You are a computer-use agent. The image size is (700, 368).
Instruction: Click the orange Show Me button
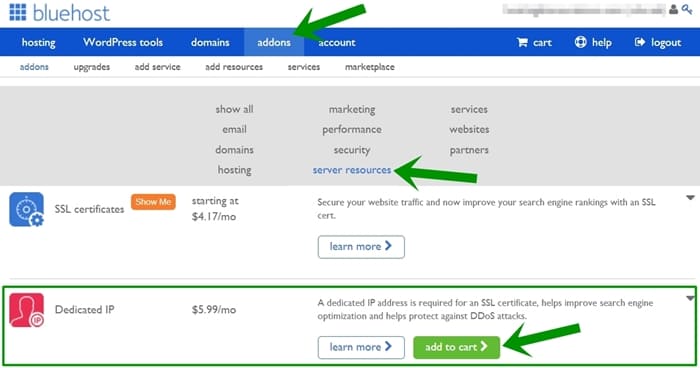(153, 202)
